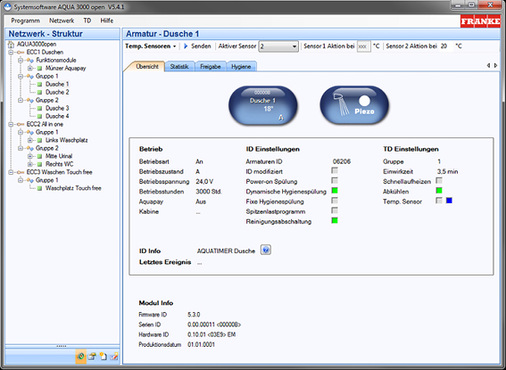
Task: Toggle the ID modifiziert checkbox
Action: click(335, 171)
